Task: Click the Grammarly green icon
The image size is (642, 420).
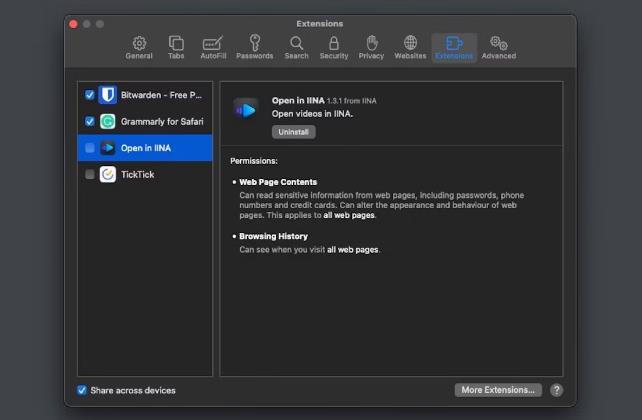Action: [108, 122]
